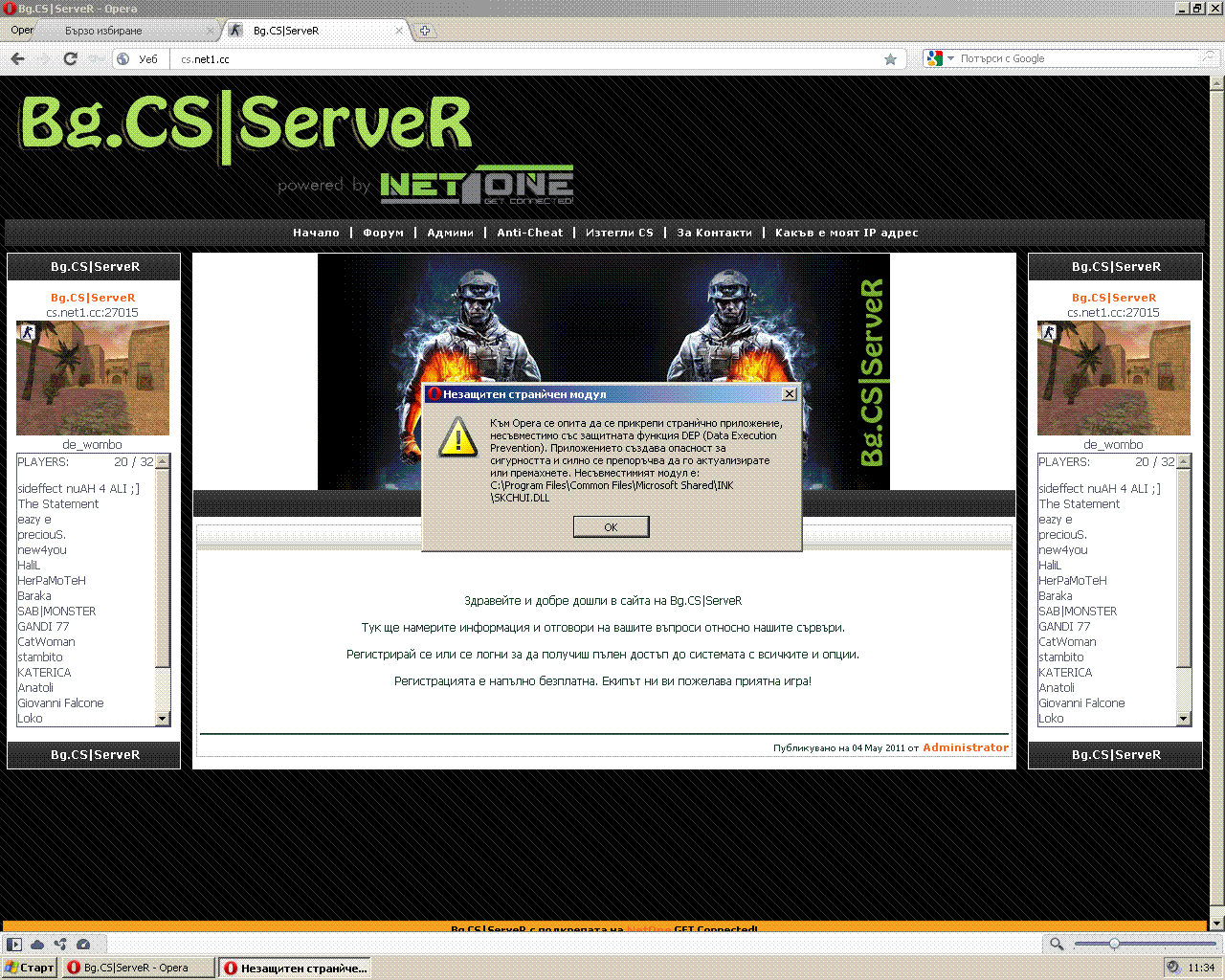This screenshot has width=1225, height=980.
Task: Select player The Statement in left list
Action: pyautogui.click(x=58, y=503)
